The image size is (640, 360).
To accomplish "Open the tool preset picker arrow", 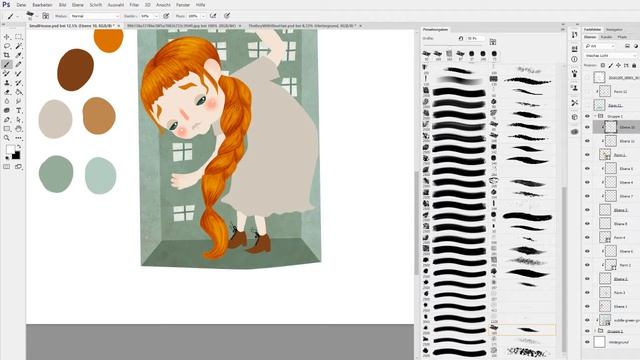I will [x=17, y=16].
